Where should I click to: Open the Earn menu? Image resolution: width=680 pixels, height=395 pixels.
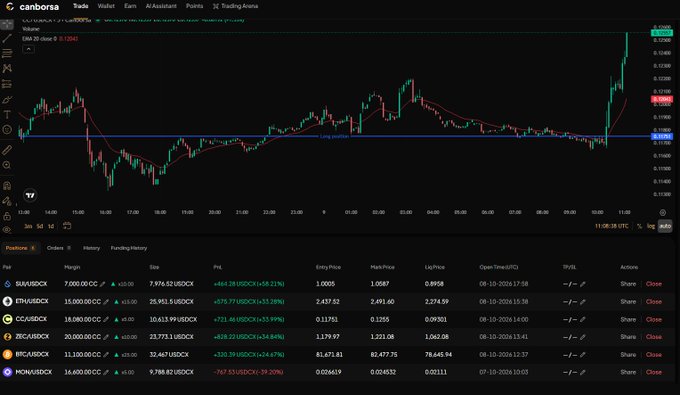point(130,6)
